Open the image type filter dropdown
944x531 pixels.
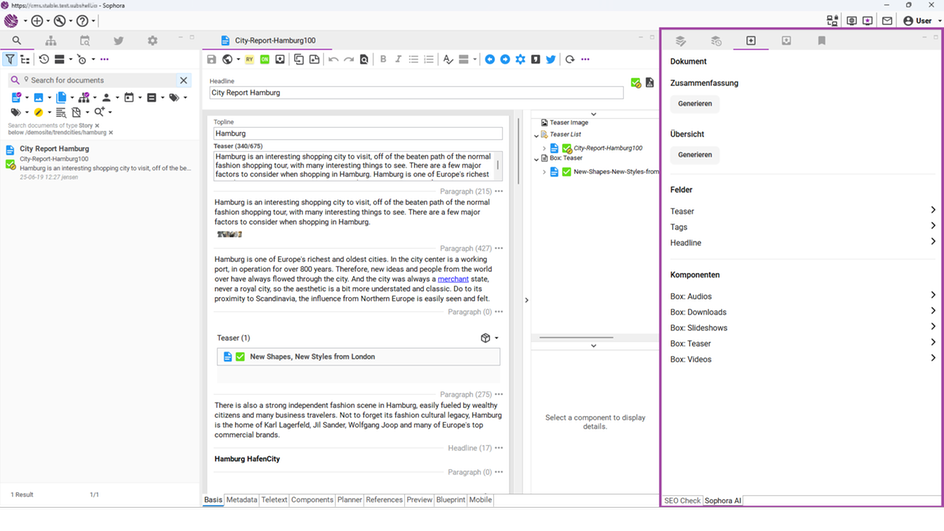click(x=49, y=98)
